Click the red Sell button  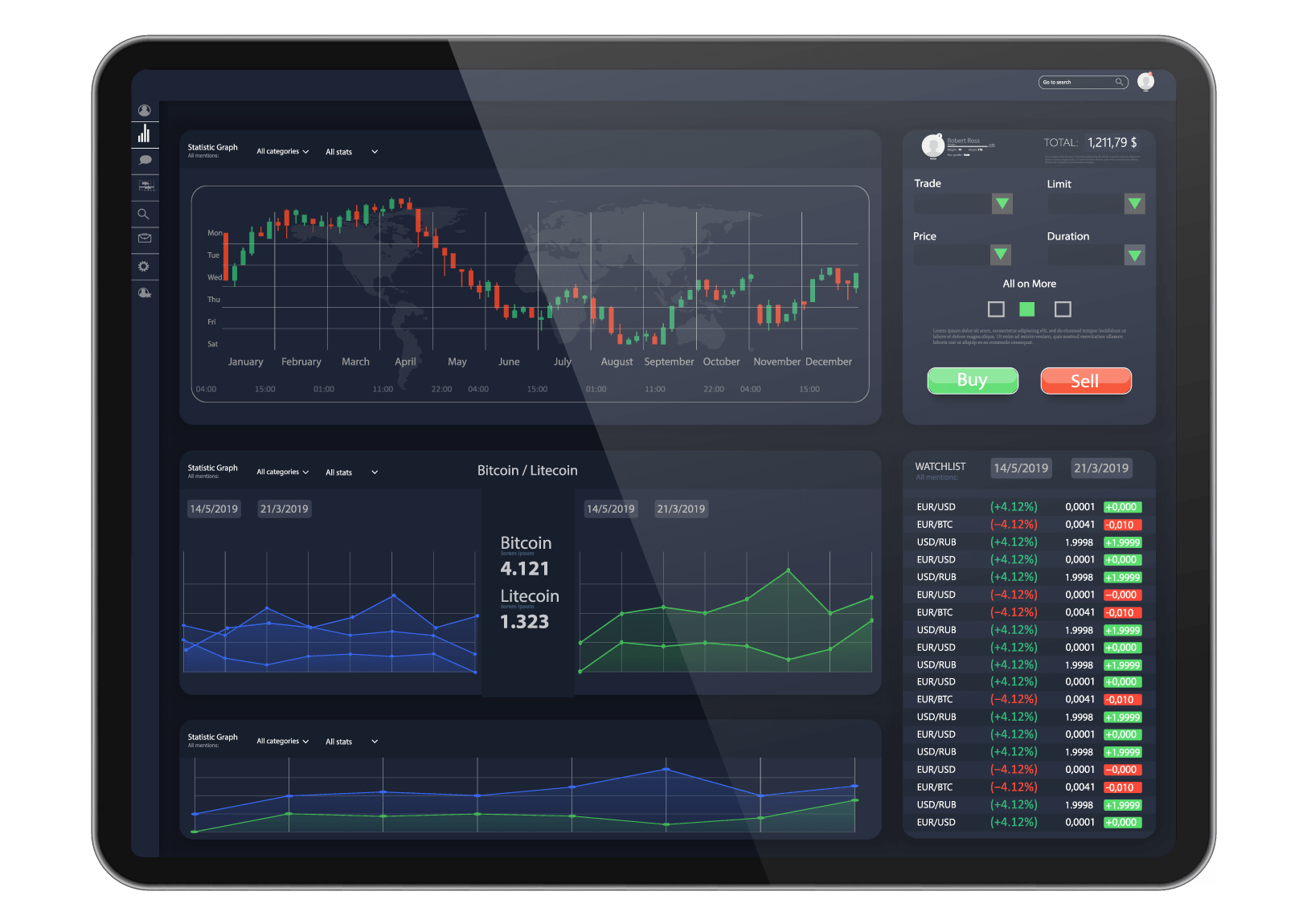point(1086,381)
